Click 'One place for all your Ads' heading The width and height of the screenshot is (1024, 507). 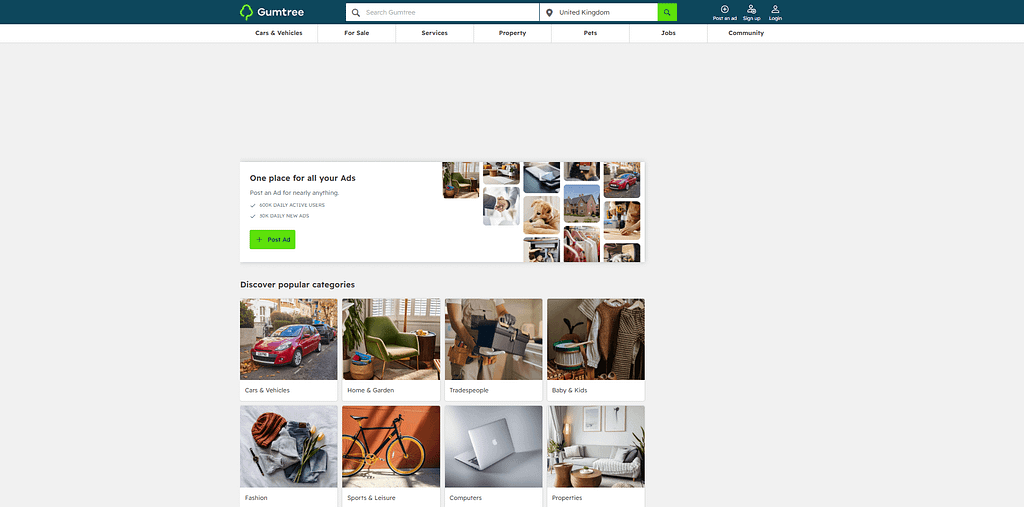pyautogui.click(x=302, y=178)
